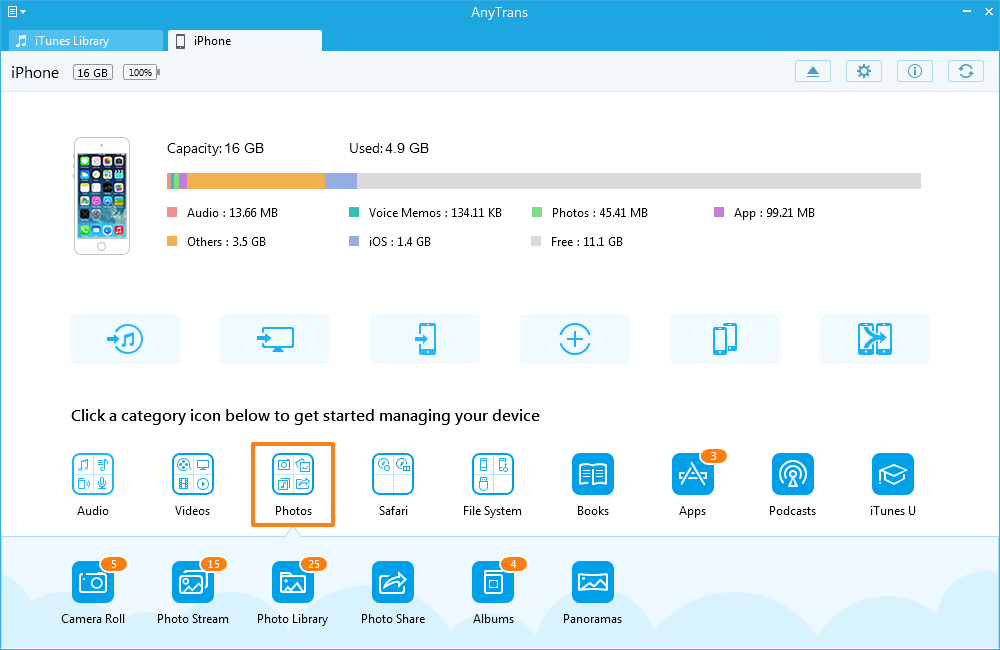Switch to the iTunes Library tab
Screen dimensions: 1000x650
85,41
